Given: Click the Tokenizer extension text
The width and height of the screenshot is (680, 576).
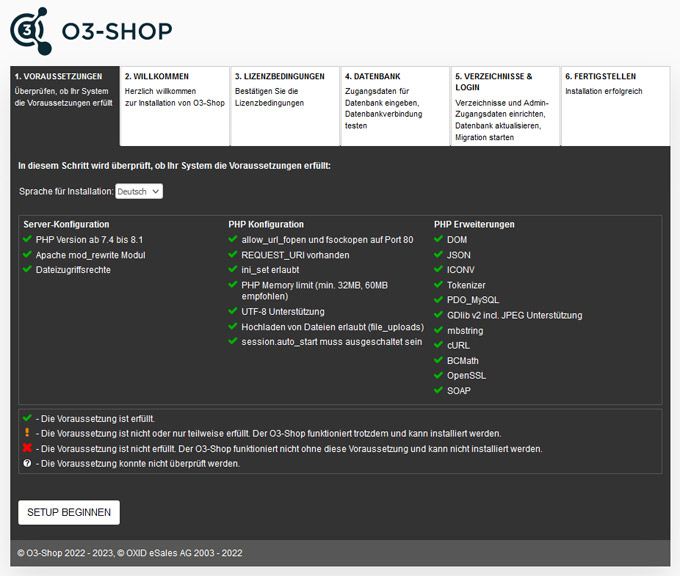Looking at the screenshot, I should click(466, 285).
